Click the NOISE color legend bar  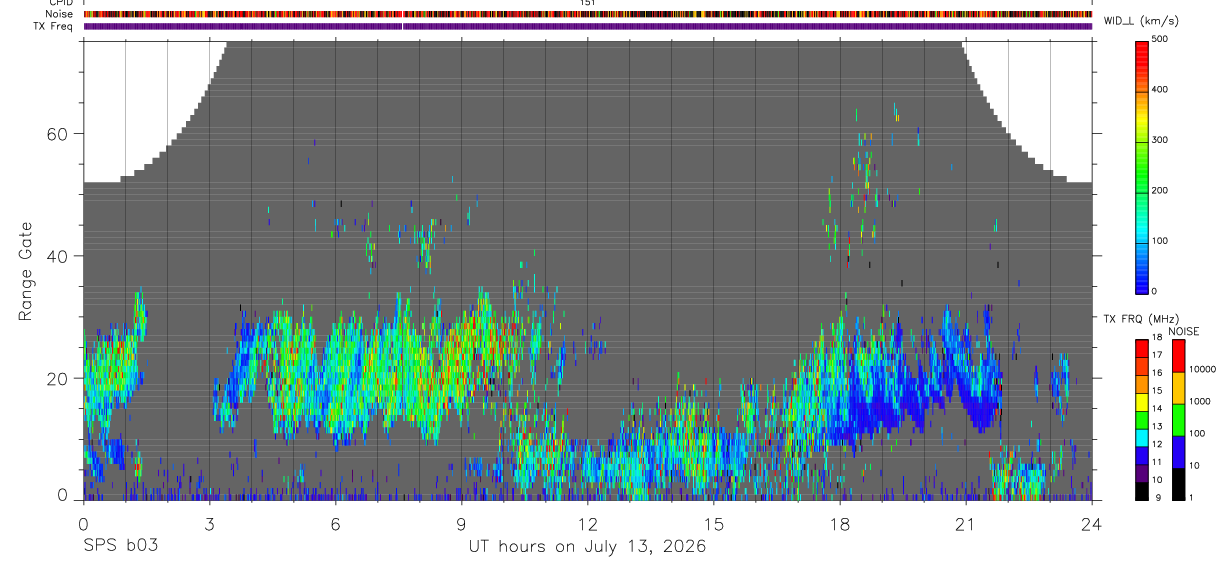[x=1178, y=419]
